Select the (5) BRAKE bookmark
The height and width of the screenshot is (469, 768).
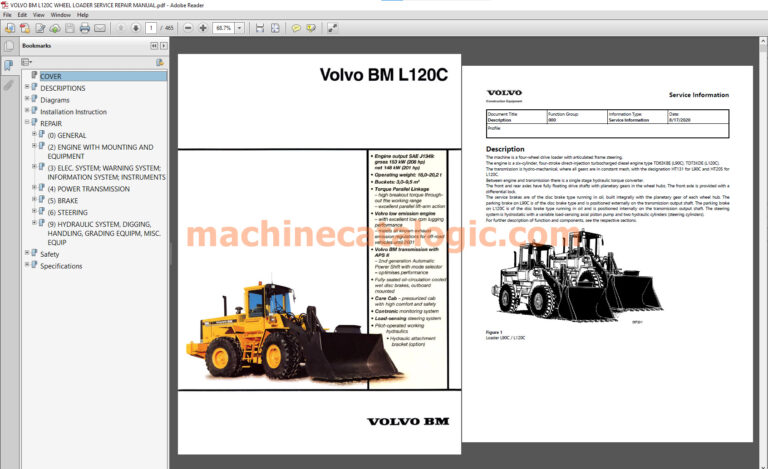[x=63, y=201]
